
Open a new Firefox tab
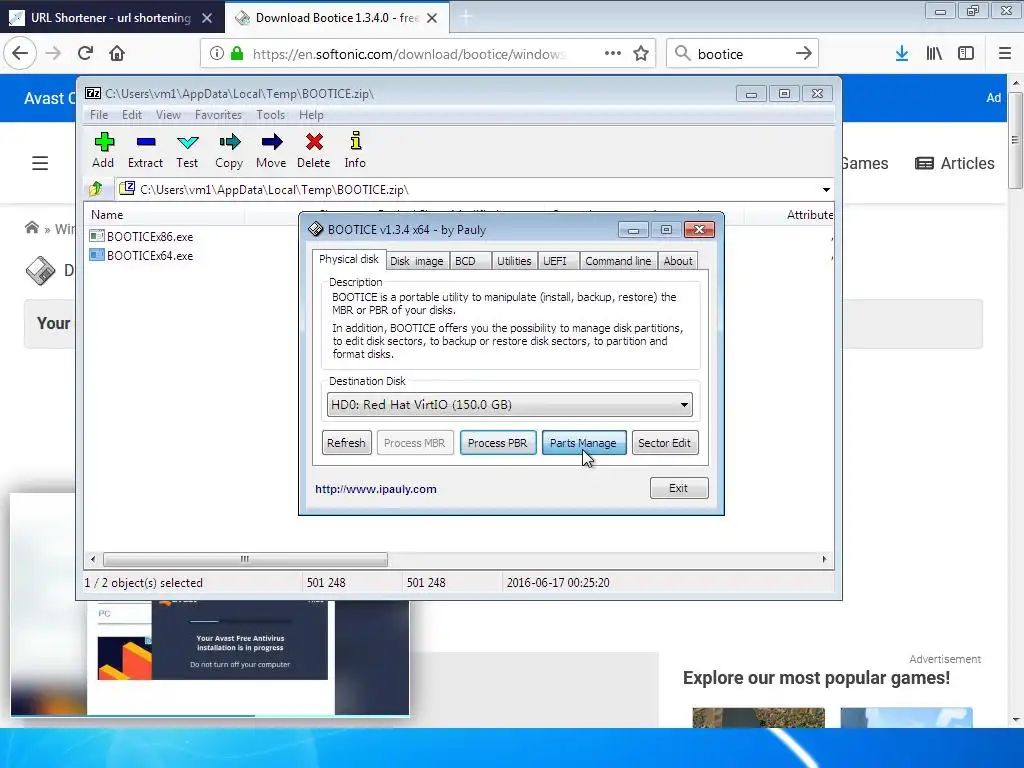coord(466,18)
